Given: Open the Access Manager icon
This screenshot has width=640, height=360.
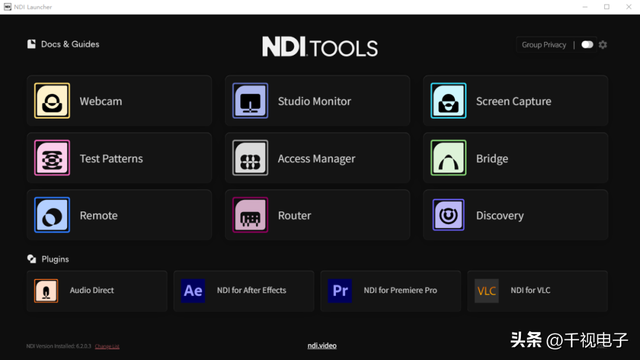Looking at the screenshot, I should [250, 158].
